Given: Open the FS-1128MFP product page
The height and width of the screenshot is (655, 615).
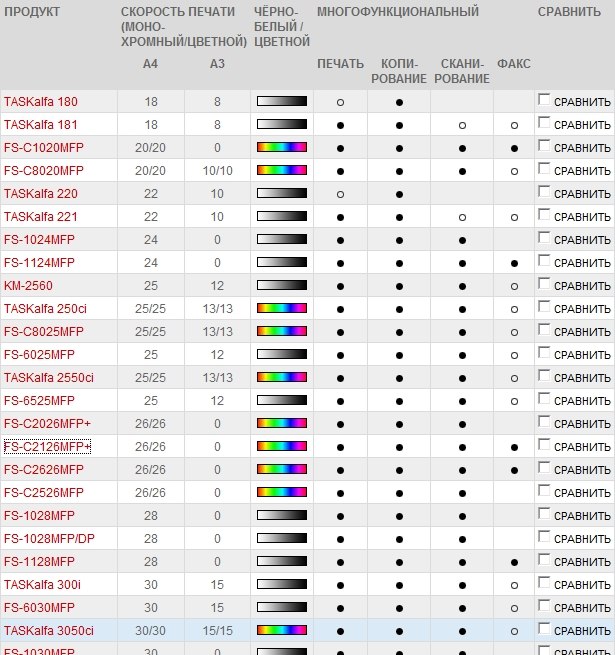Looking at the screenshot, I should [x=39, y=561].
